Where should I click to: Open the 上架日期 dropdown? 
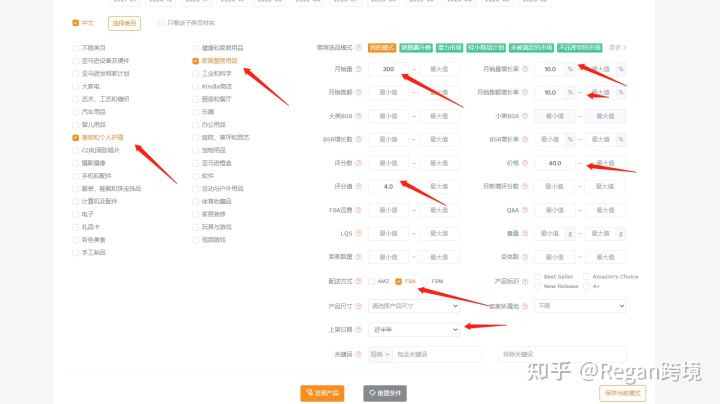(x=414, y=330)
